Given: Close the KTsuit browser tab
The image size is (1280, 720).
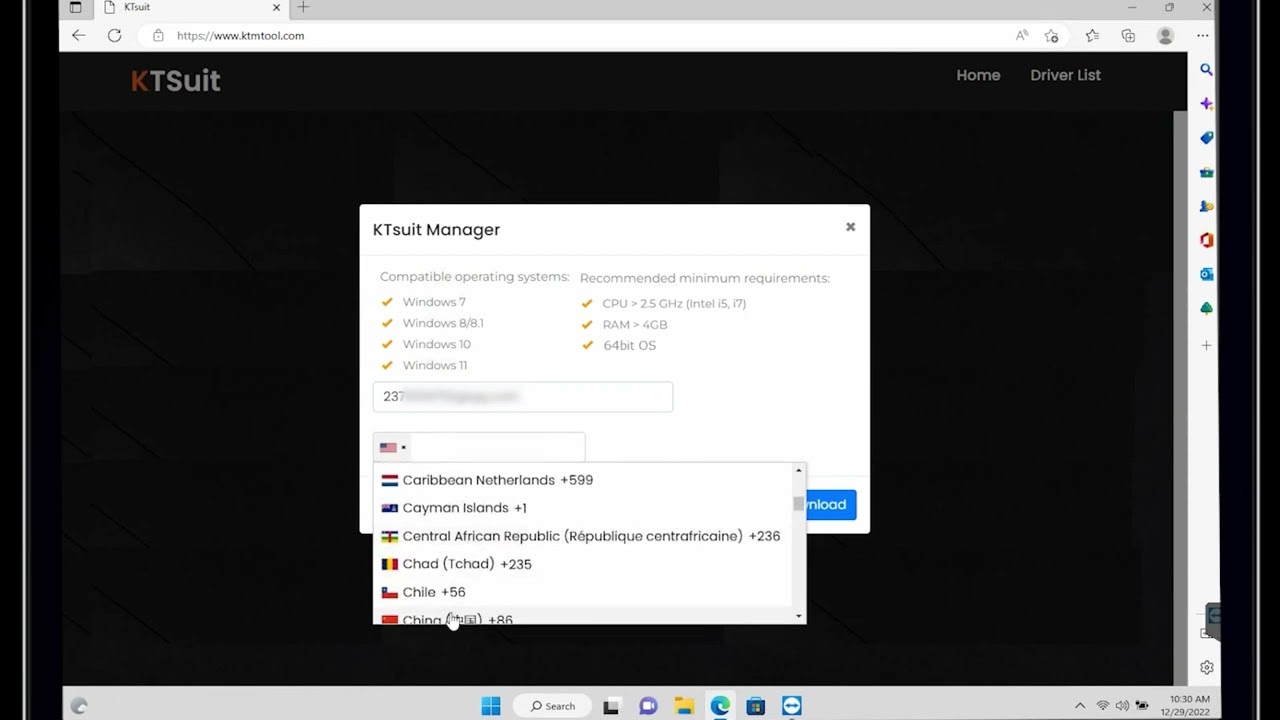Looking at the screenshot, I should click(277, 7).
